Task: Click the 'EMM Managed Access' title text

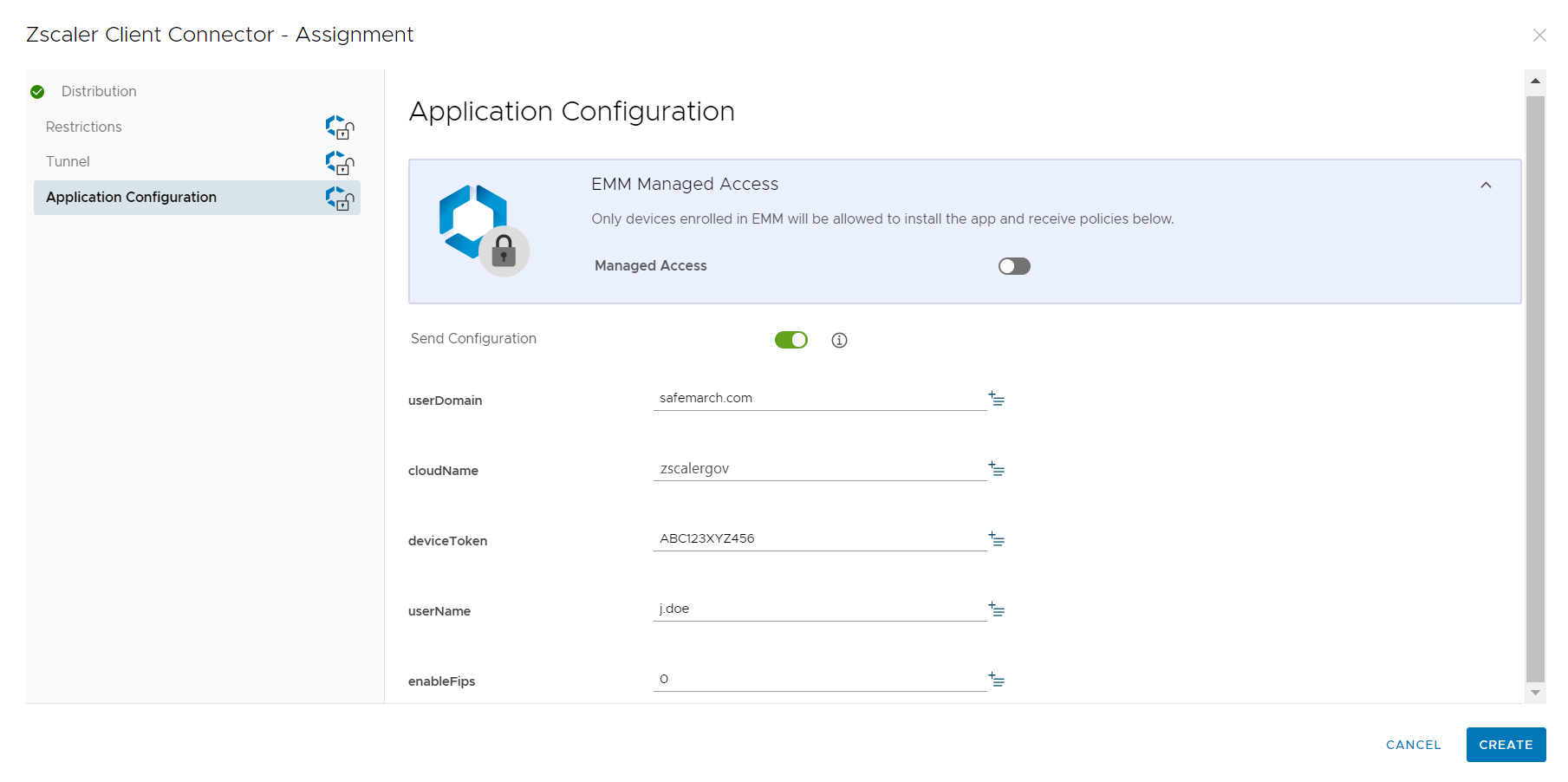Action: [x=685, y=184]
